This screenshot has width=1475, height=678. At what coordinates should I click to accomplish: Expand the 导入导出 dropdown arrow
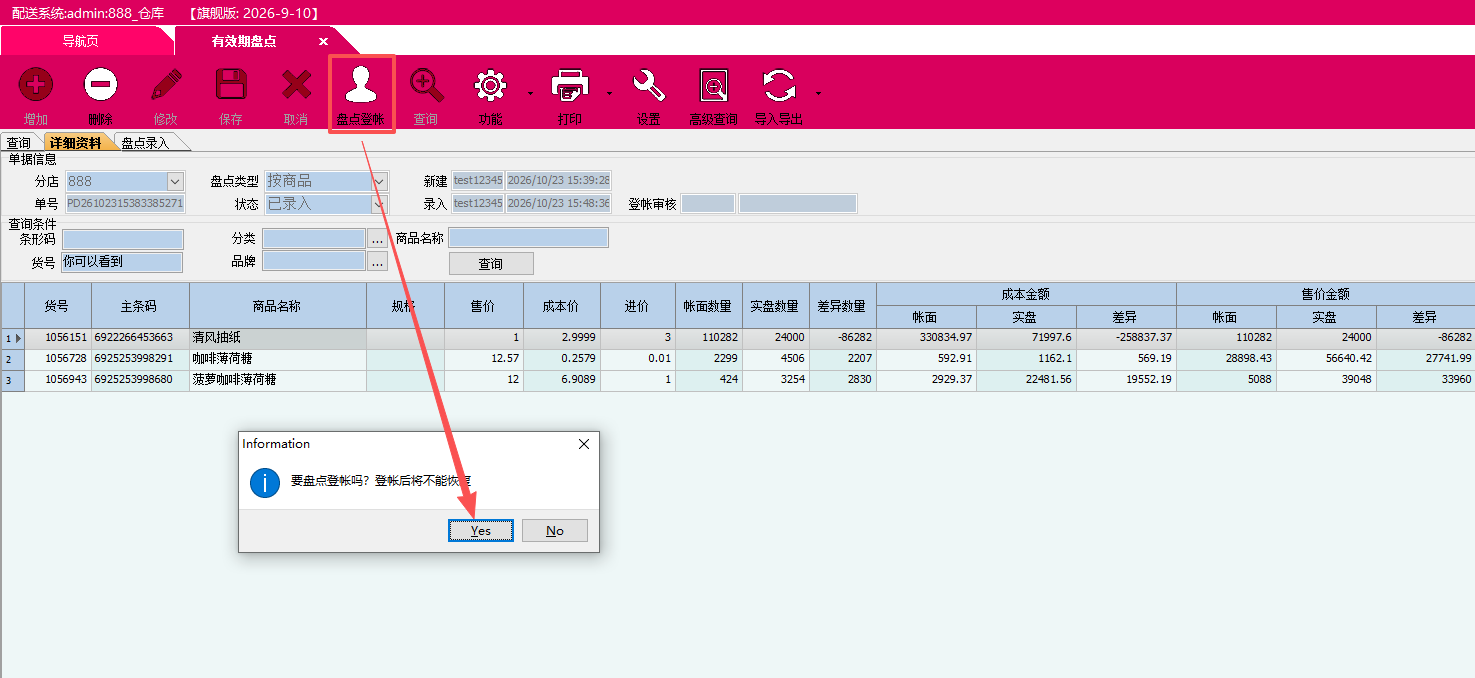(818, 93)
